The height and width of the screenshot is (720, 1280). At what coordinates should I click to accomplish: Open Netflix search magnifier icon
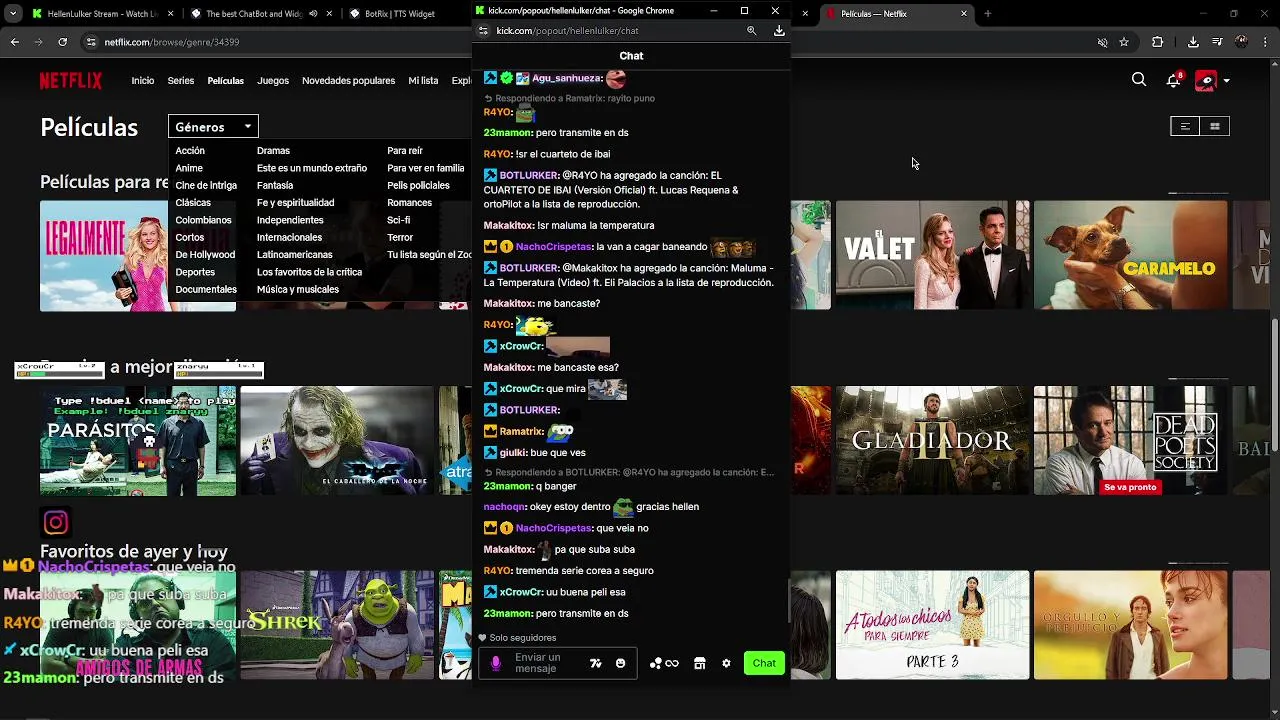[1139, 80]
